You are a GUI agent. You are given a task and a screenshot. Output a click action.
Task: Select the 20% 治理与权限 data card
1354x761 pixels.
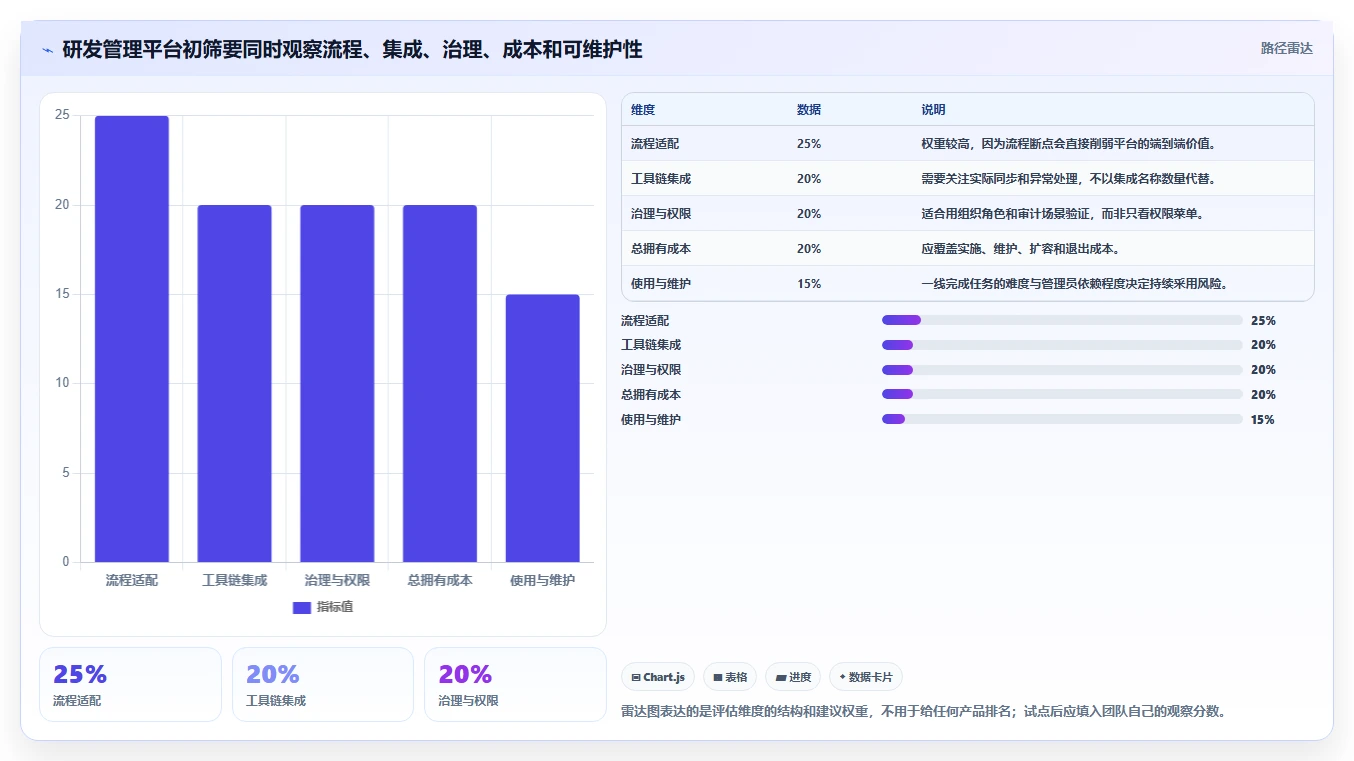(x=515, y=684)
